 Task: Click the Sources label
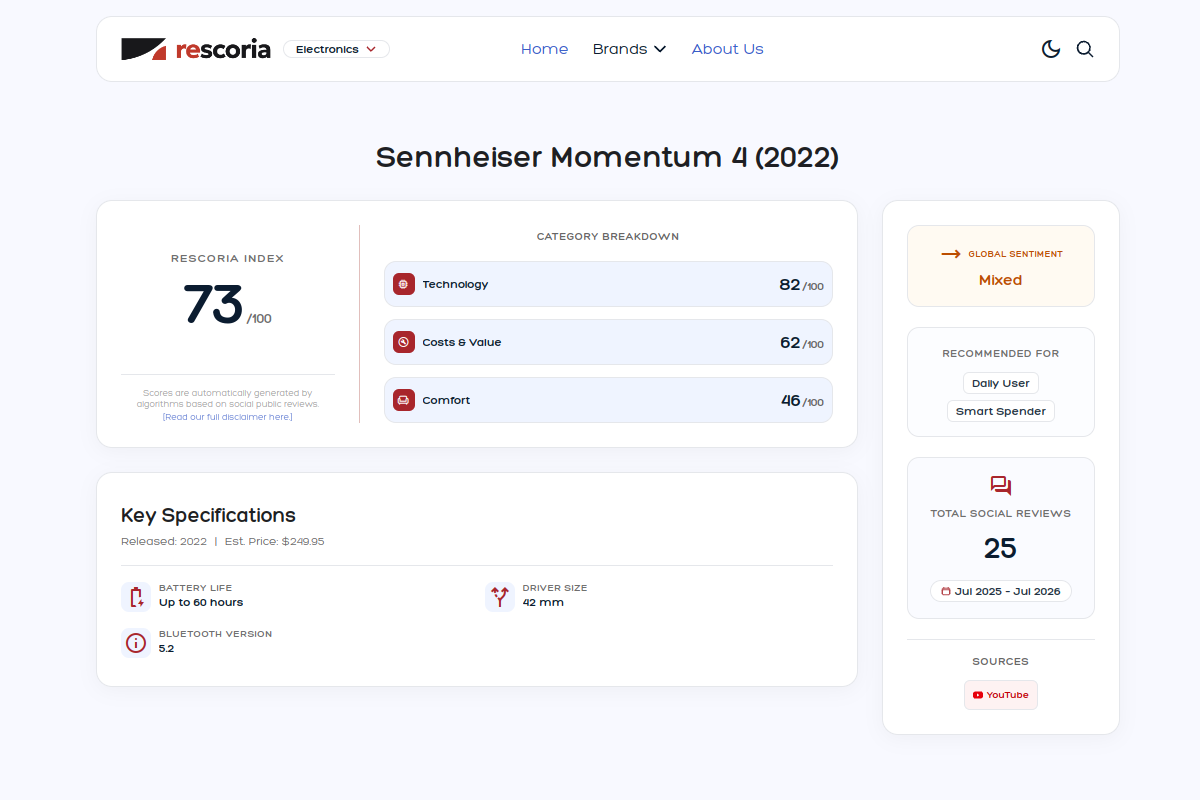pyautogui.click(x=1001, y=661)
